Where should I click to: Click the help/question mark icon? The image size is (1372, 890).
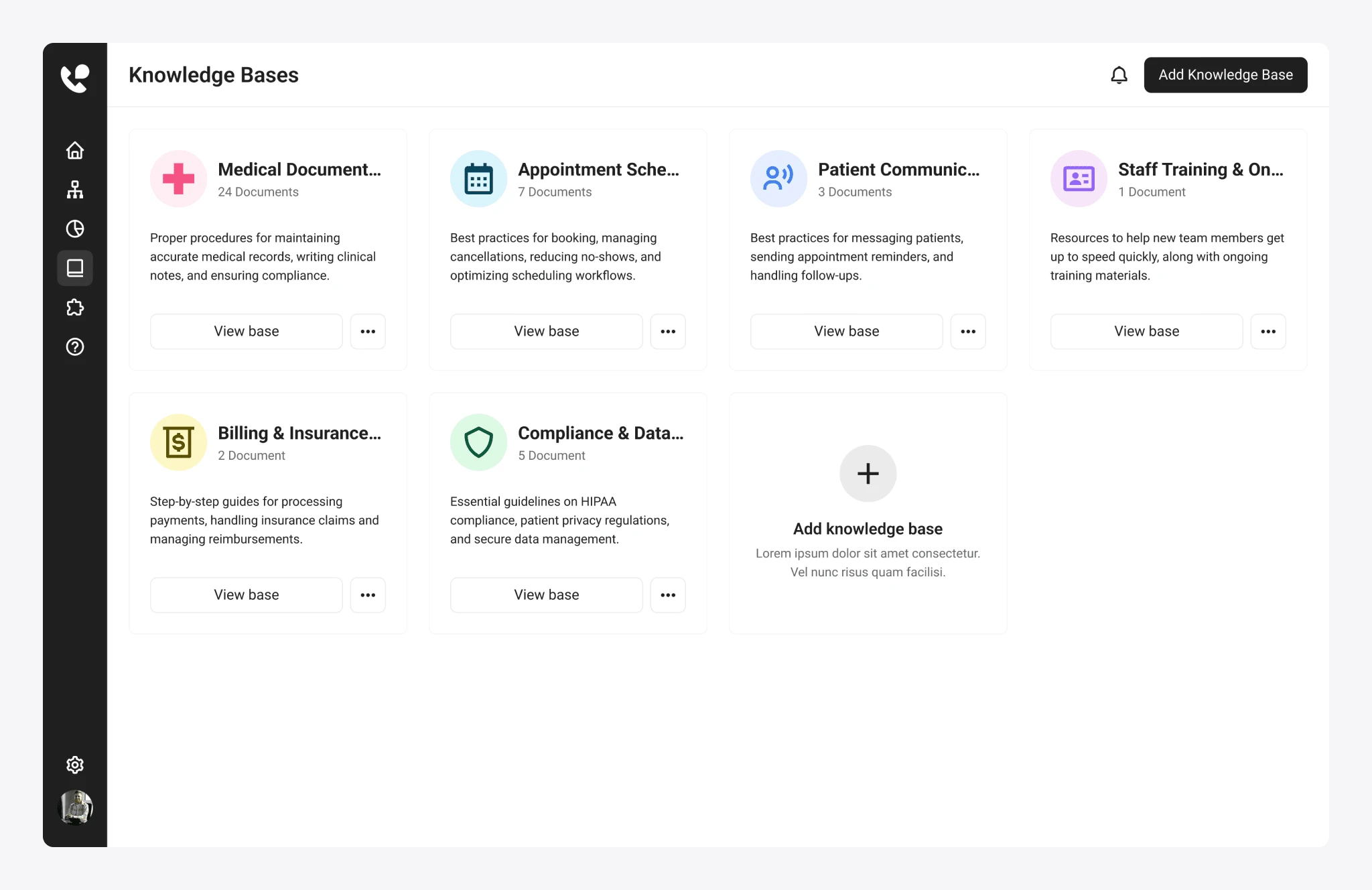click(75, 346)
